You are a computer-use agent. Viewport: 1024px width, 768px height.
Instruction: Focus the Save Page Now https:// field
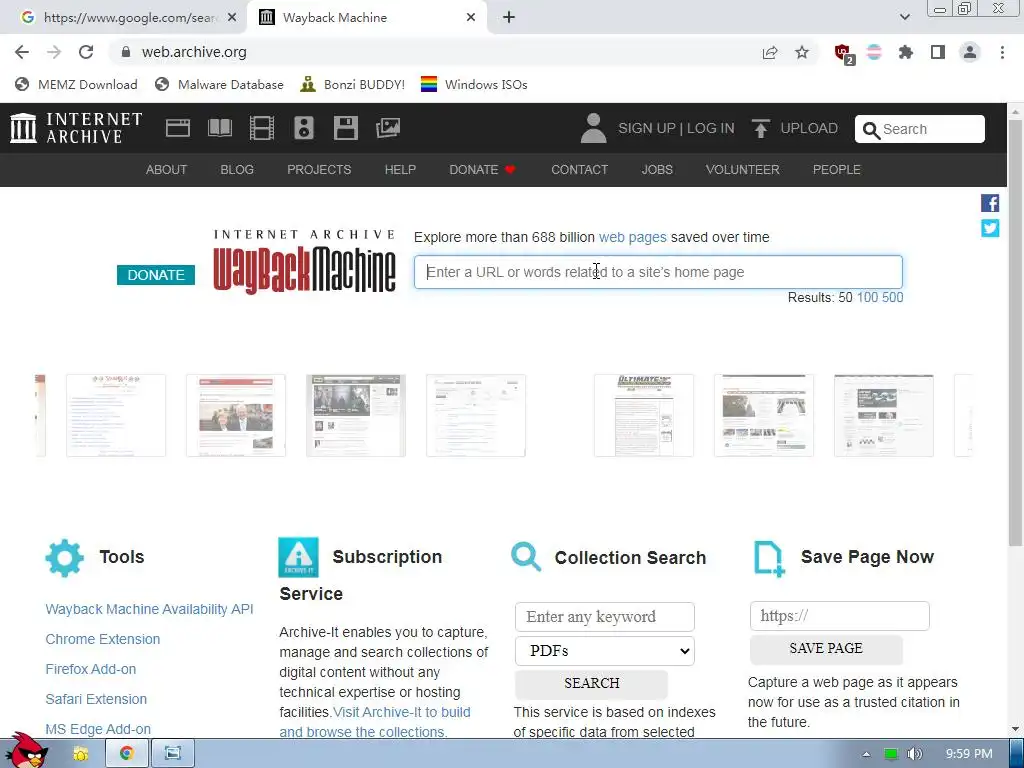tap(840, 616)
